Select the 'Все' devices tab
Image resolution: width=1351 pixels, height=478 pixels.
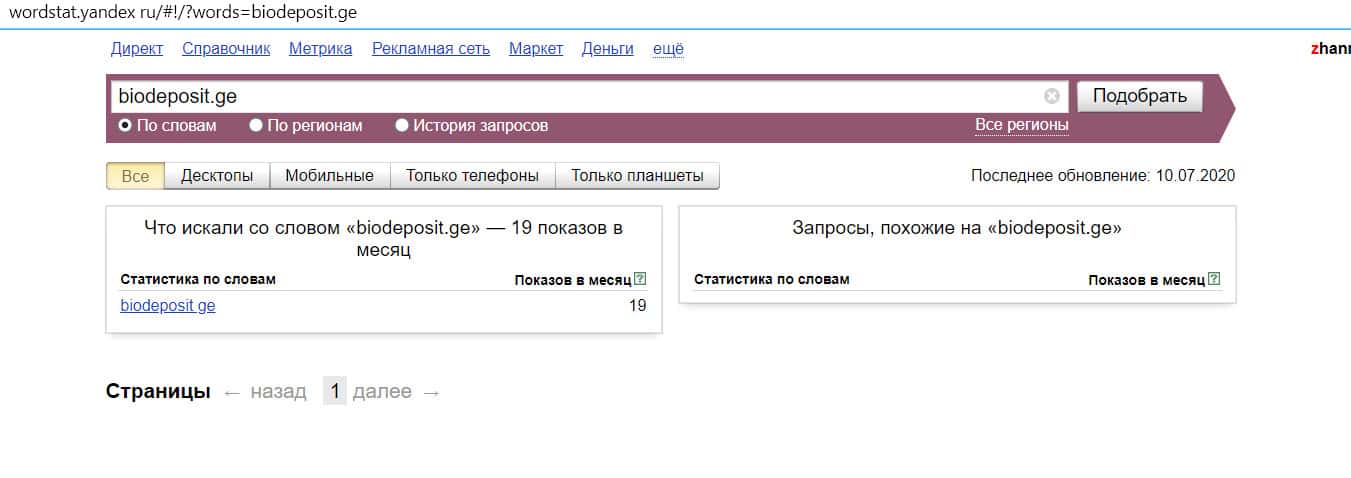click(135, 176)
